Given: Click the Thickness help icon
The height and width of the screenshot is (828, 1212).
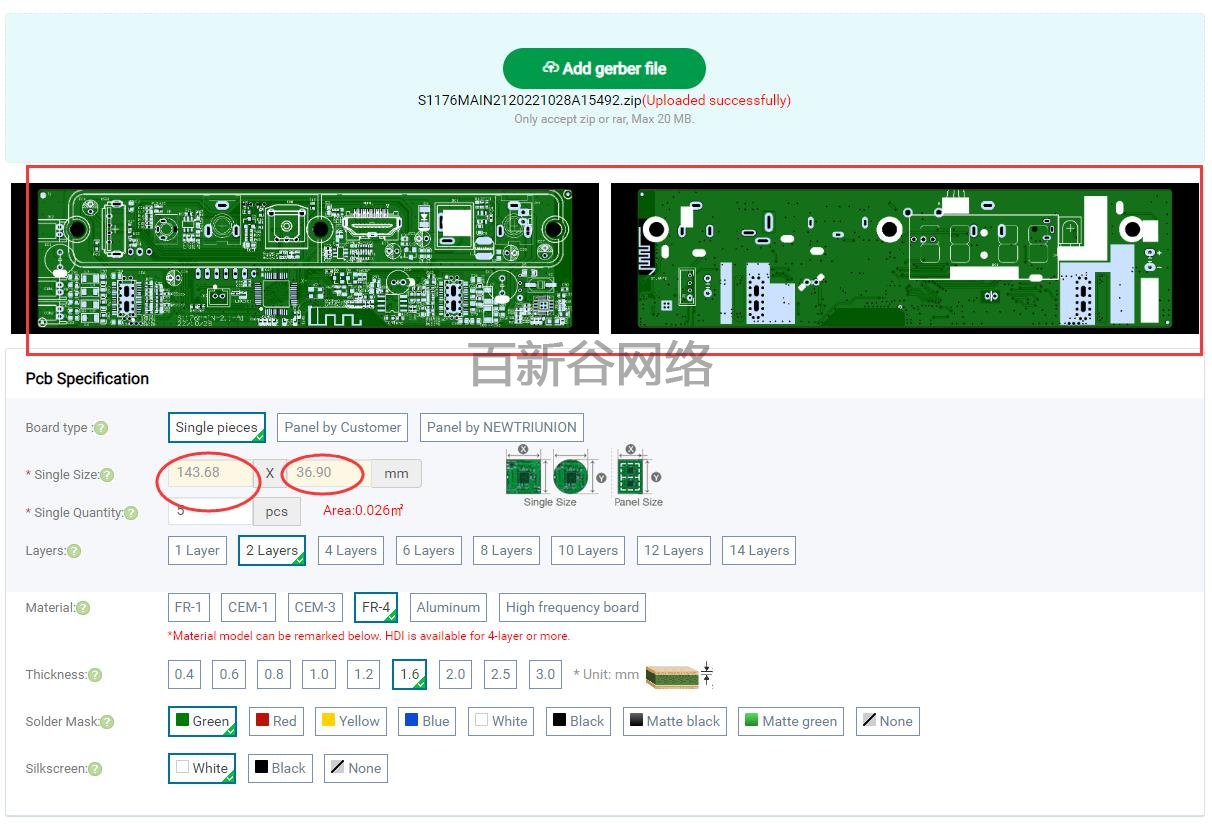Looking at the screenshot, I should click(95, 675).
